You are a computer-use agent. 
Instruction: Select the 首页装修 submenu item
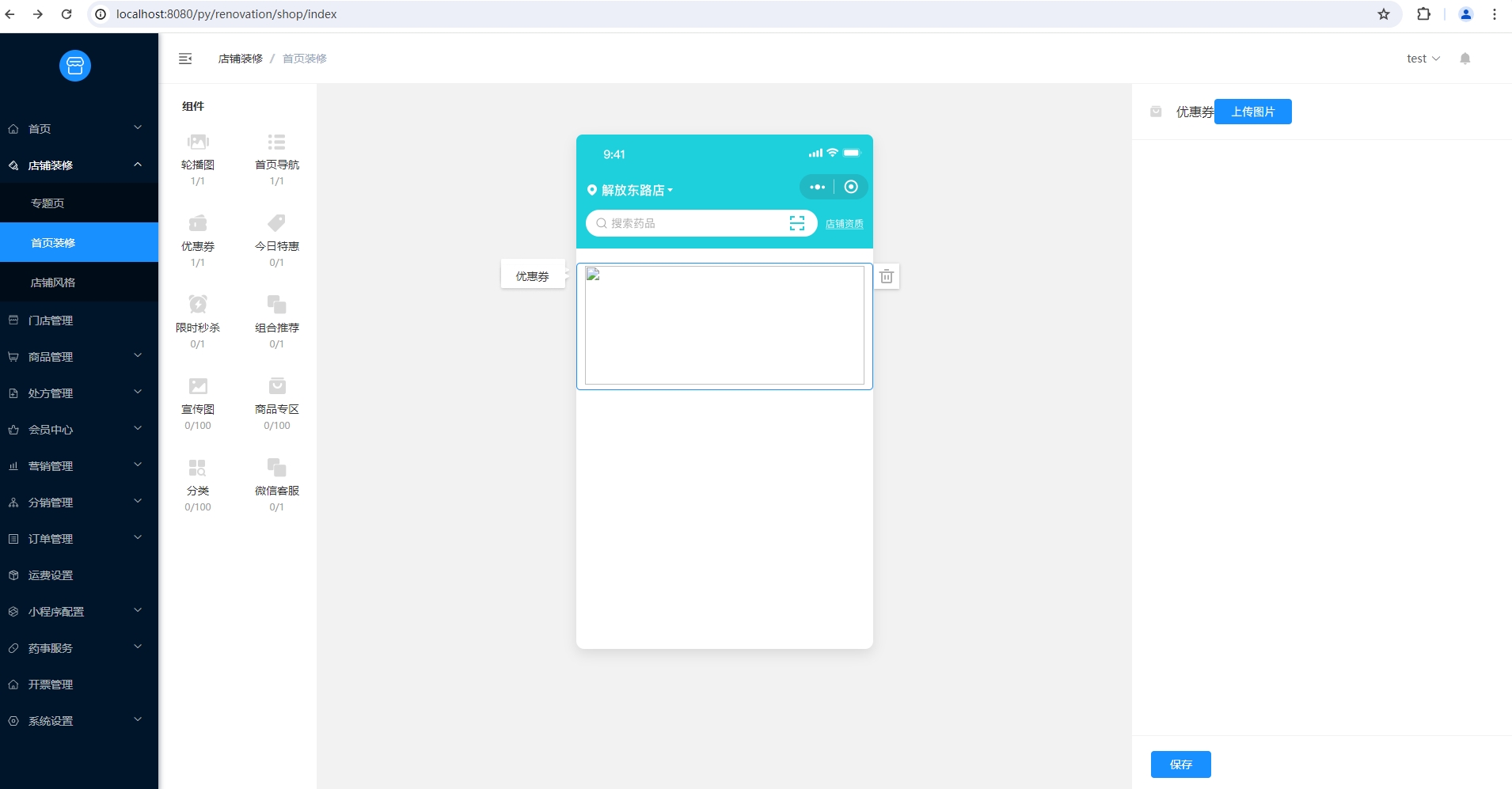(x=79, y=243)
